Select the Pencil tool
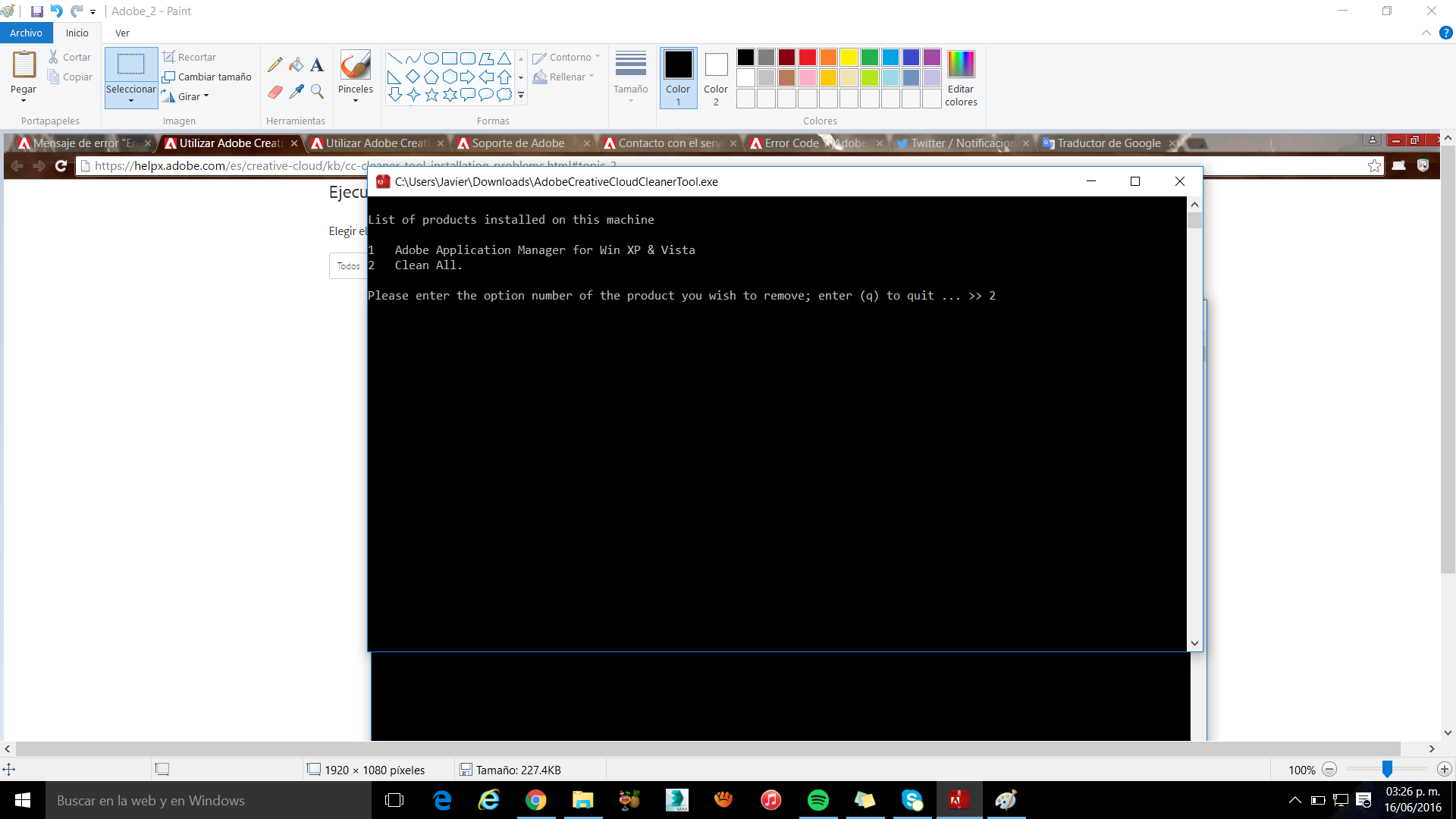 point(275,65)
